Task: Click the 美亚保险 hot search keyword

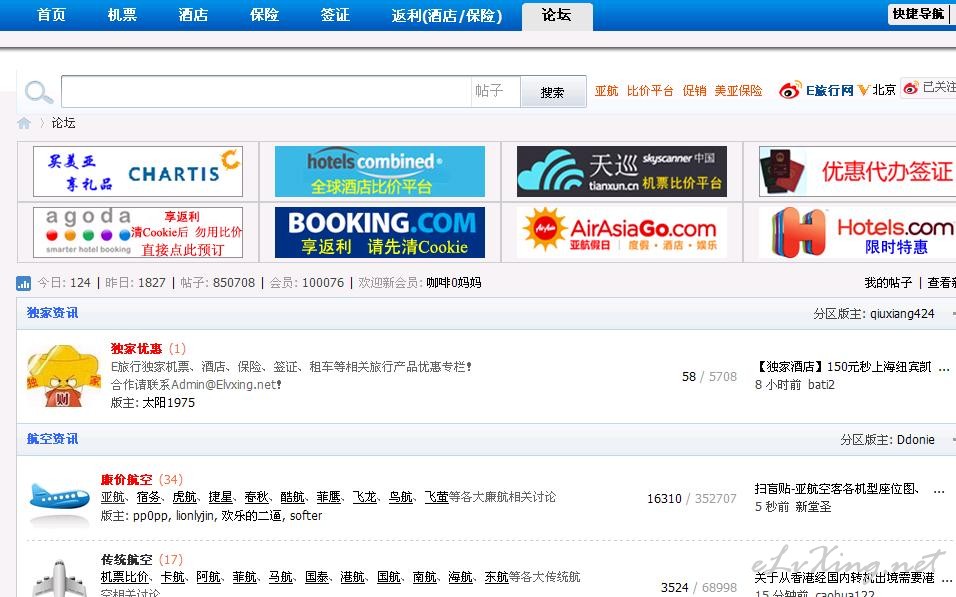Action: coord(738,91)
